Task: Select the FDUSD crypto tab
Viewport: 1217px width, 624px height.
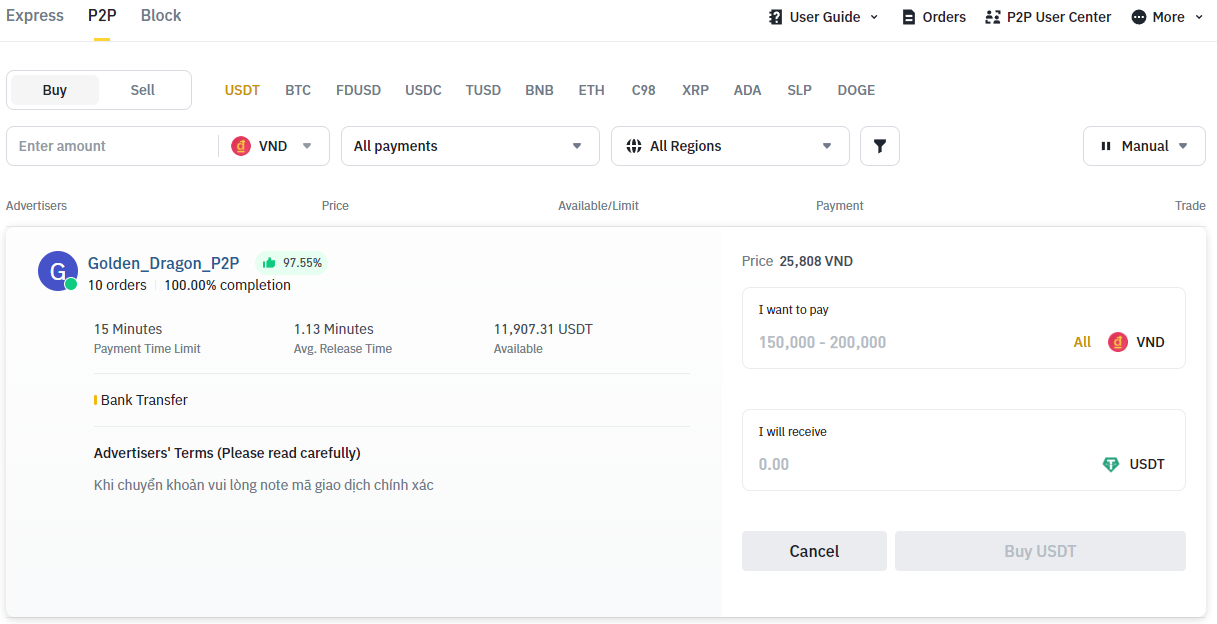Action: [358, 90]
